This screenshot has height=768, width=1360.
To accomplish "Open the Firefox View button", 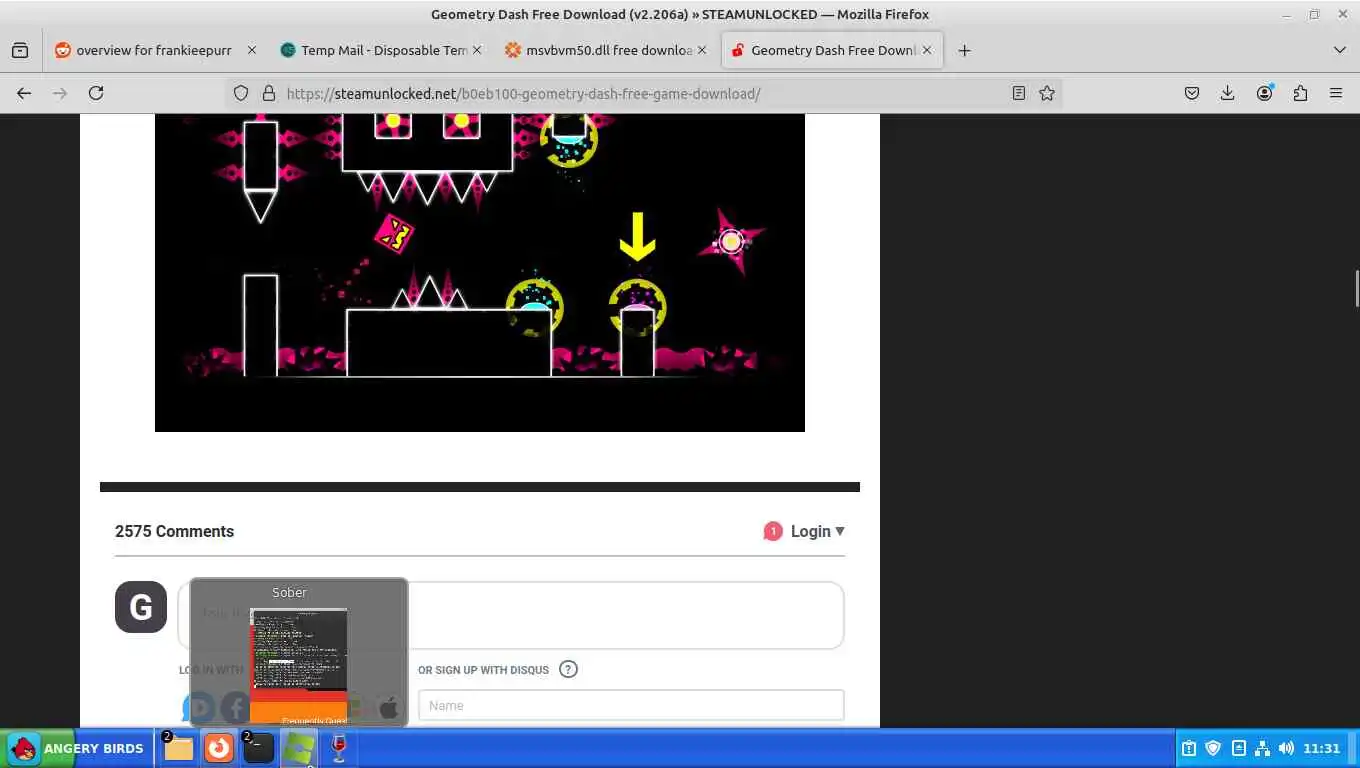I will [20, 50].
